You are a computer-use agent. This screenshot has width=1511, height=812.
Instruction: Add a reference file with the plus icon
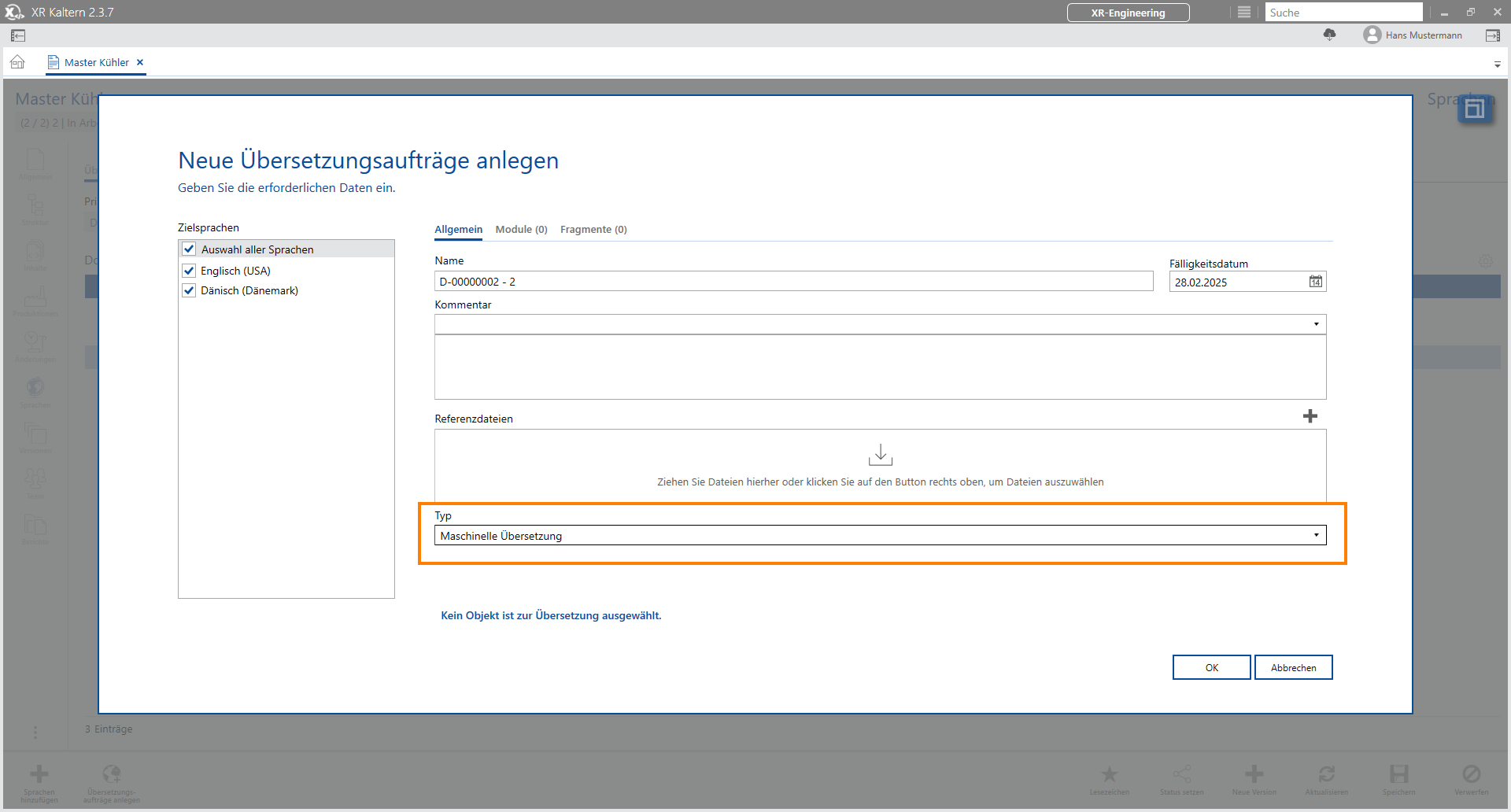1310,416
